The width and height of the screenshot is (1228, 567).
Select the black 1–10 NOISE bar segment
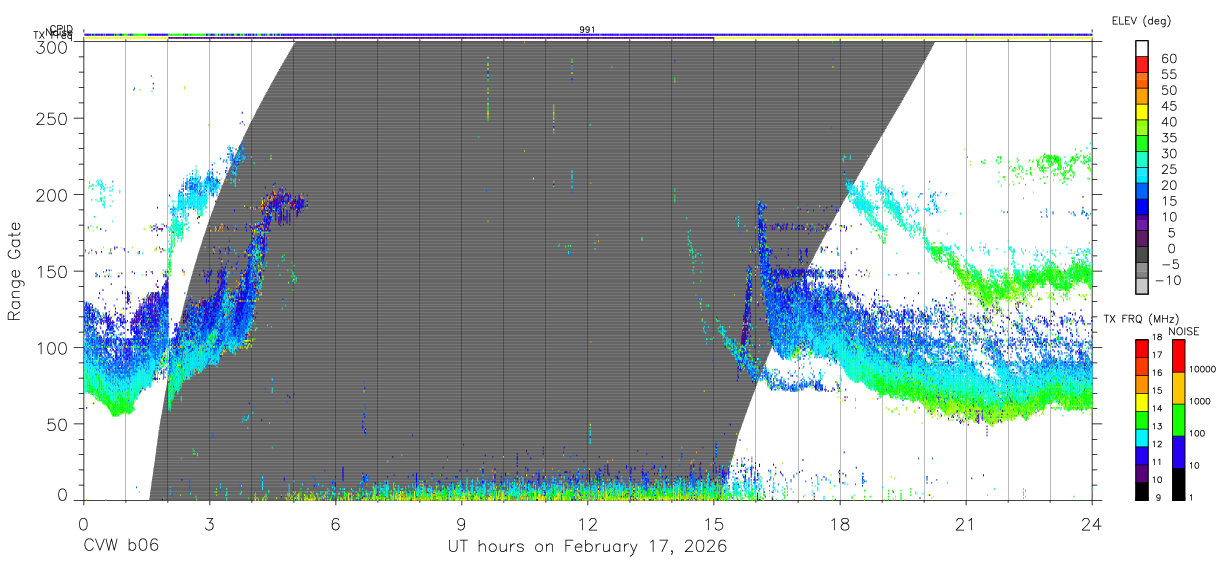point(1178,484)
